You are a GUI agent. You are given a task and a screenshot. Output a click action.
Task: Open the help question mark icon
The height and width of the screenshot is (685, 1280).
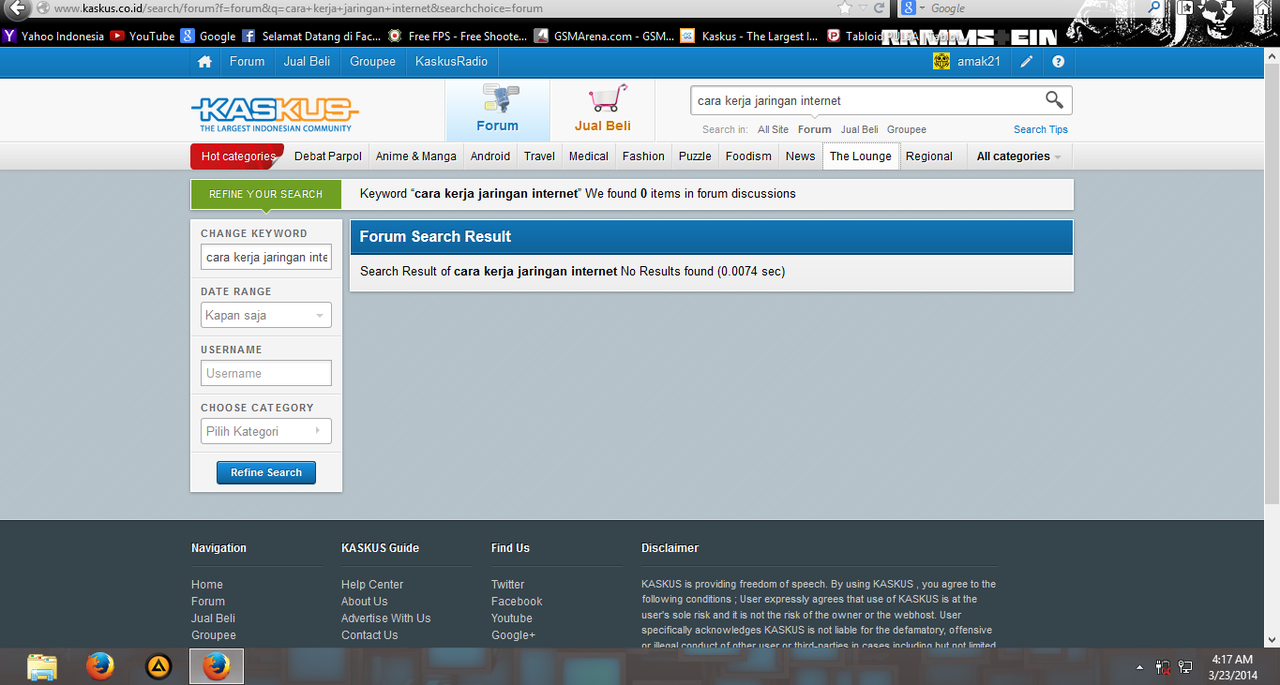(x=1058, y=62)
